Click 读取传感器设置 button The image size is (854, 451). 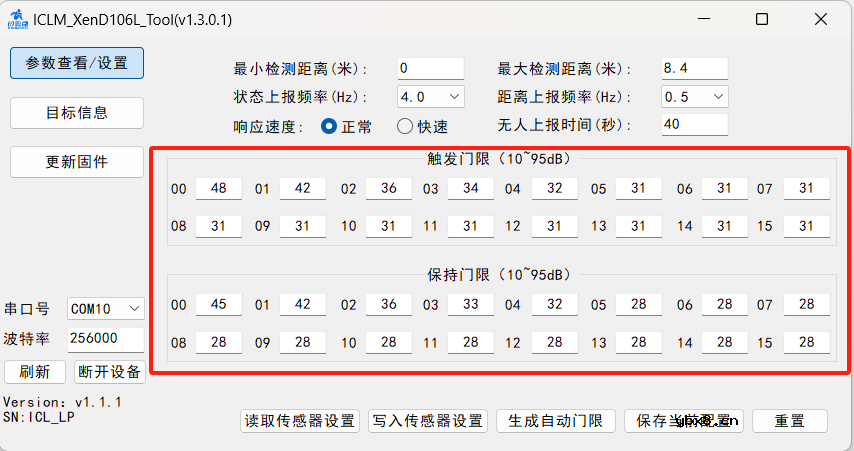pos(300,421)
